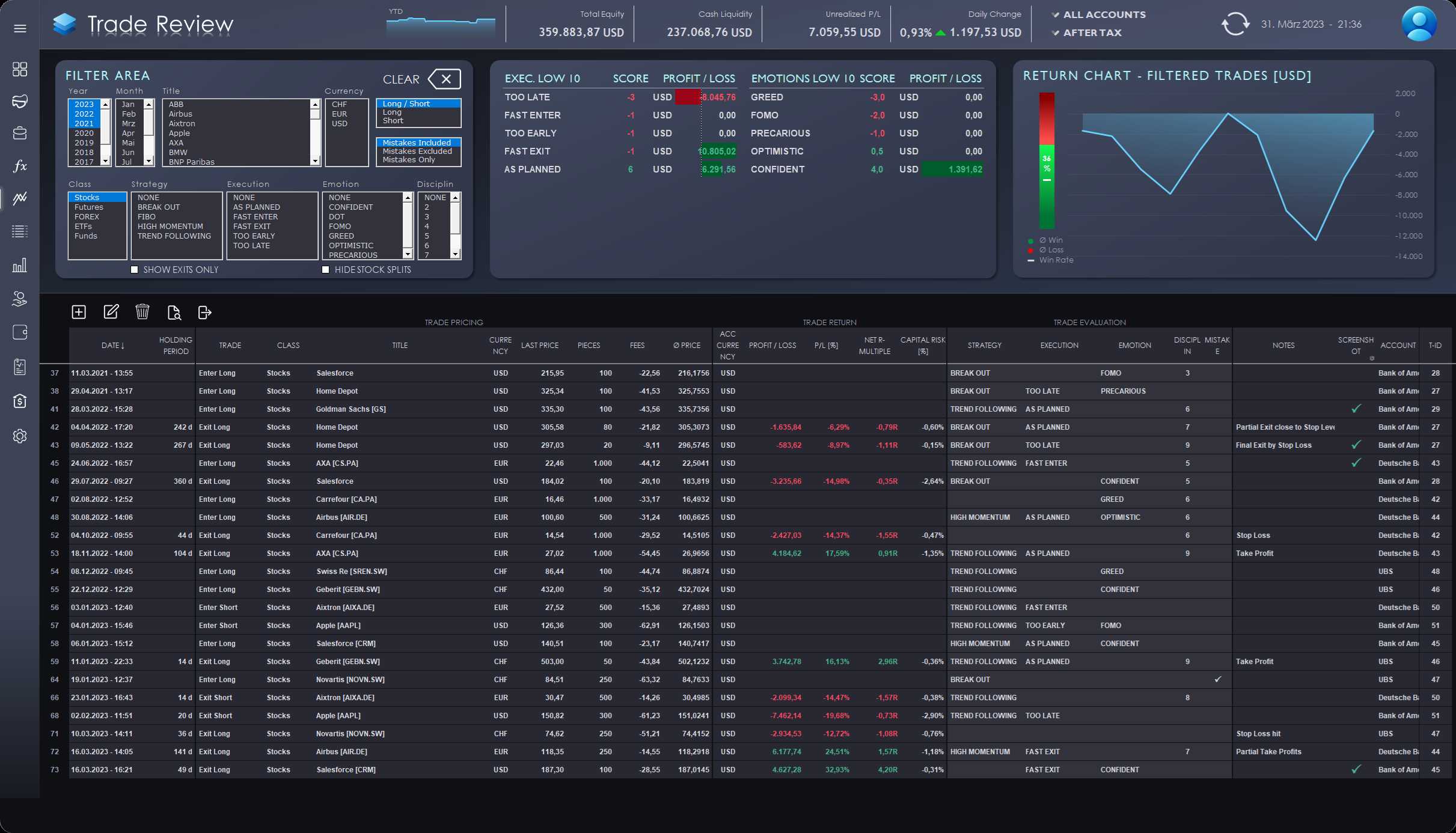1456x833 pixels.
Task: Click Disciplin list scroll up arrow
Action: [x=455, y=198]
